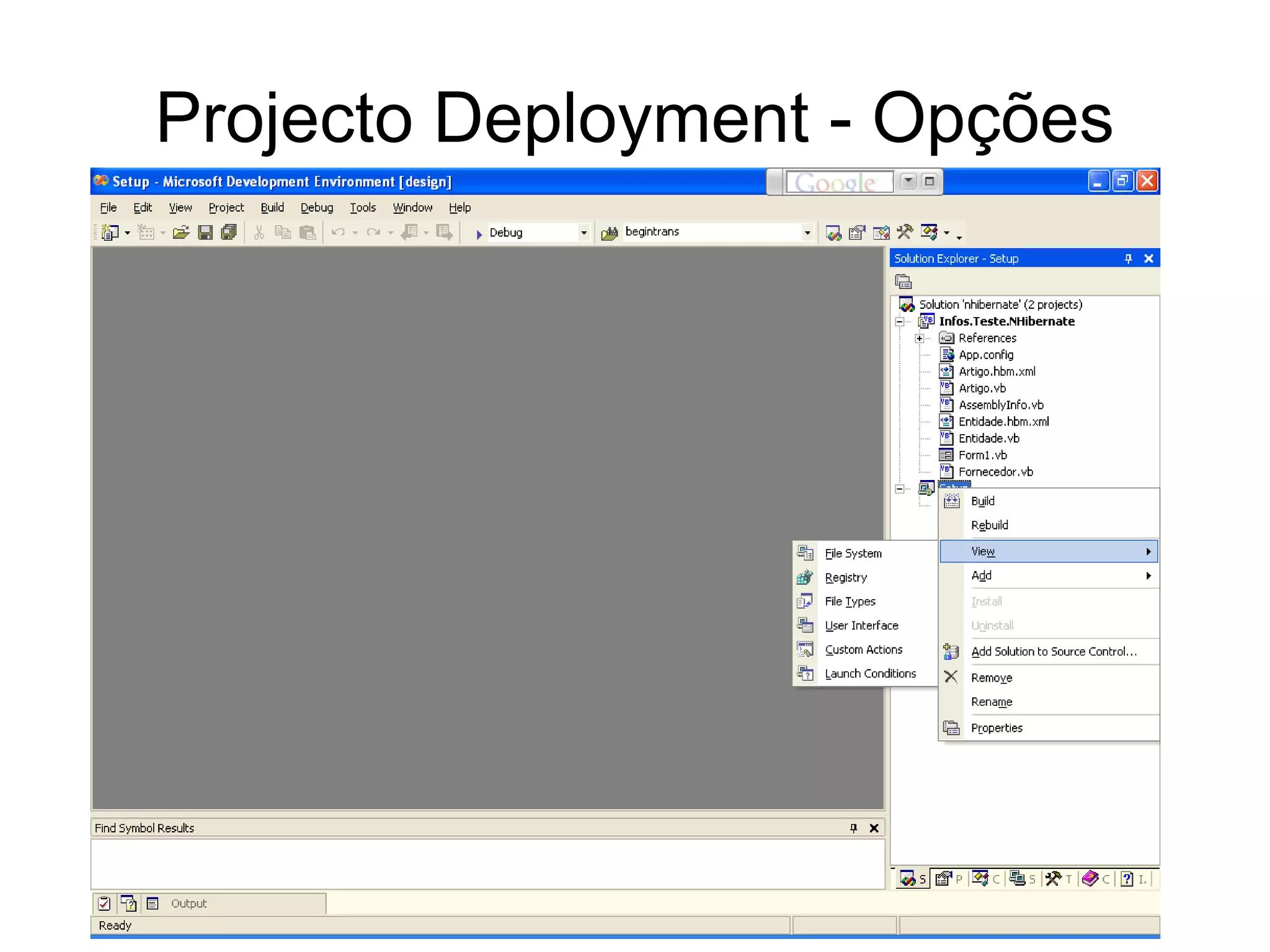Choose Custom Actions from View submenu
This screenshot has width=1270, height=952.
[866, 650]
